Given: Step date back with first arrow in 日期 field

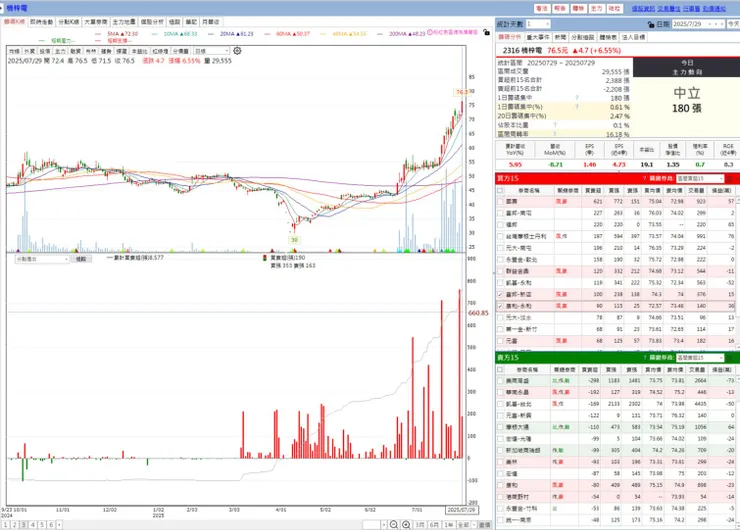Looking at the screenshot, I should pos(709,24).
